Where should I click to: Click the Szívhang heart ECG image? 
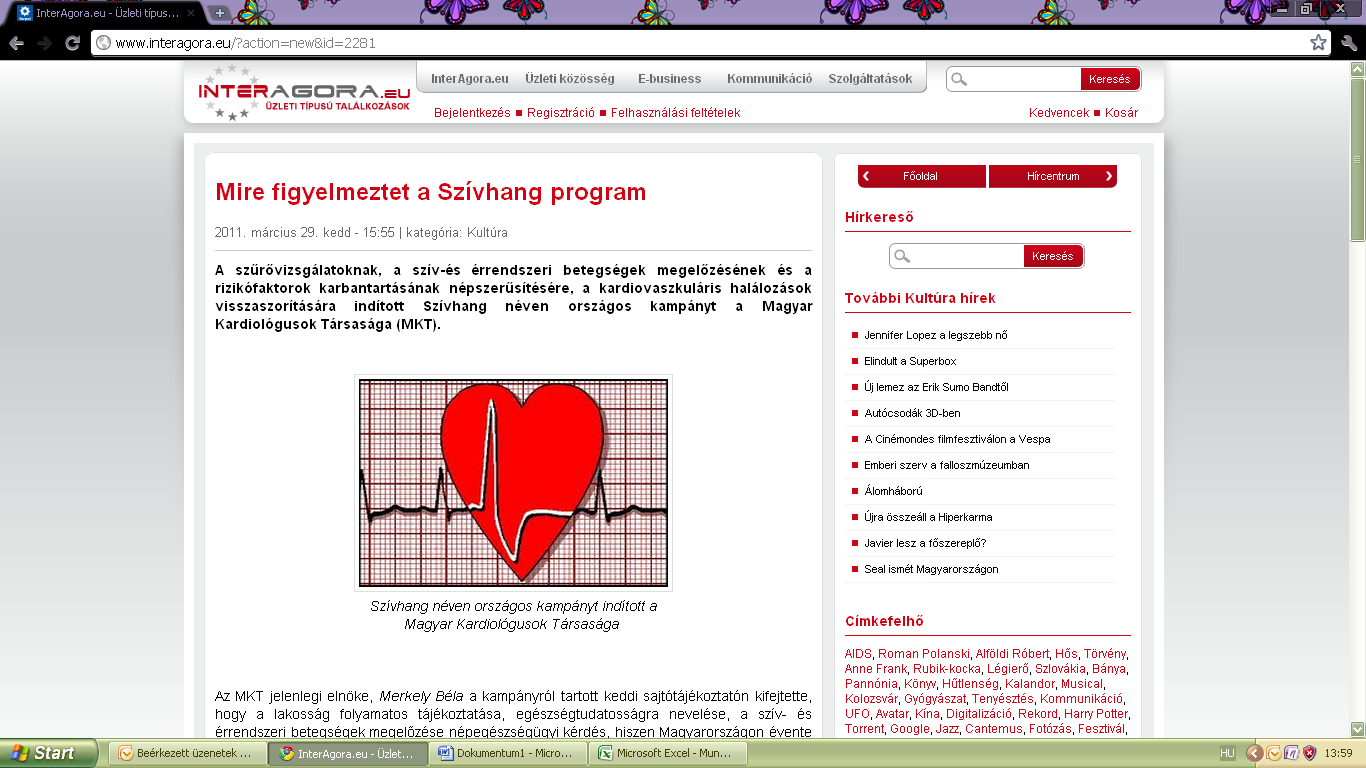pyautogui.click(x=513, y=482)
